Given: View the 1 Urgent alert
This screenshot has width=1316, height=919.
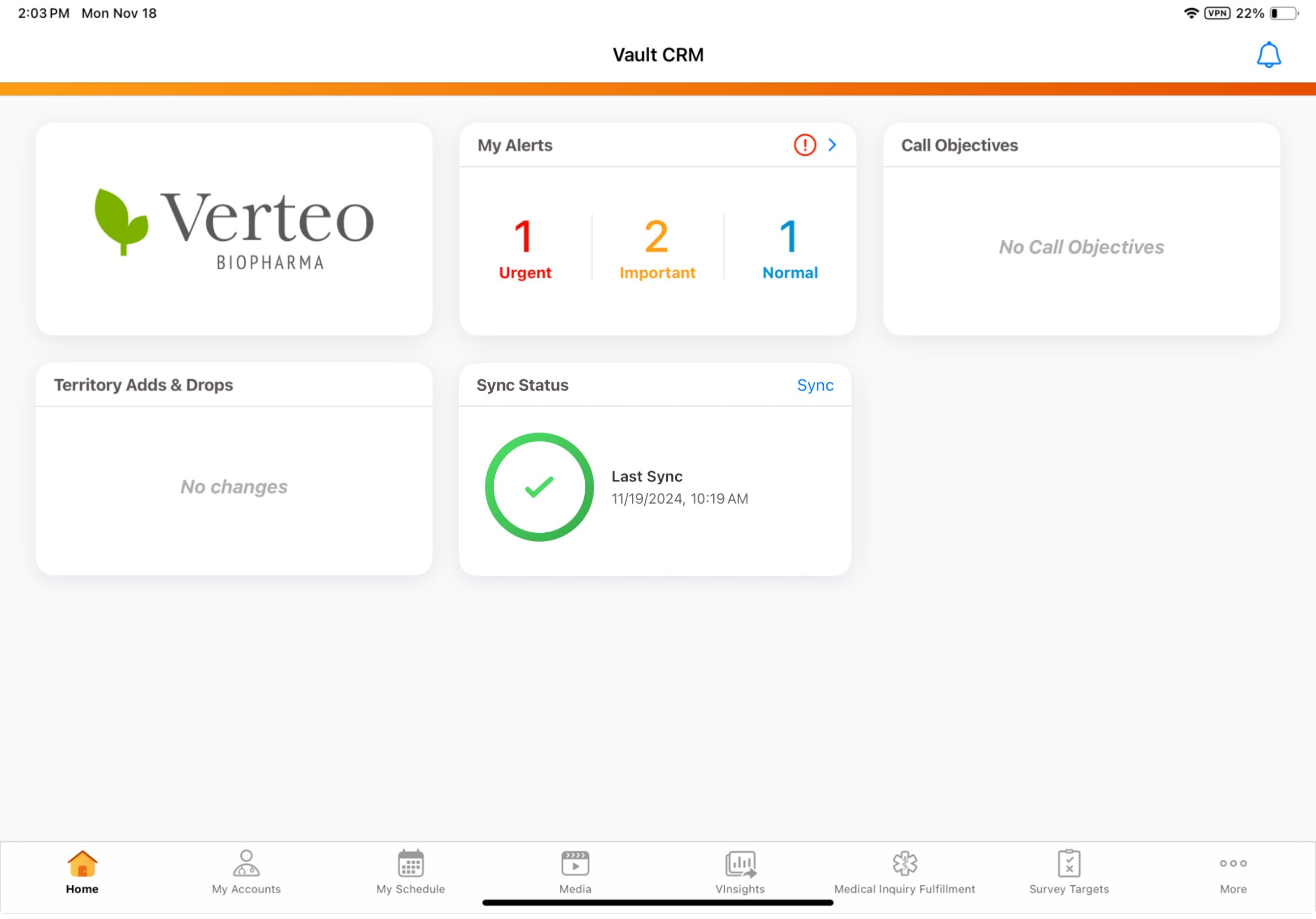Looking at the screenshot, I should (x=525, y=248).
